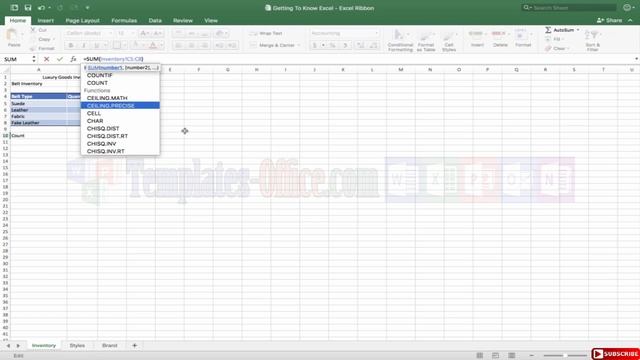Expand the AutoSum dropdown arrow
640x360 pixels.
pyautogui.click(x=578, y=30)
